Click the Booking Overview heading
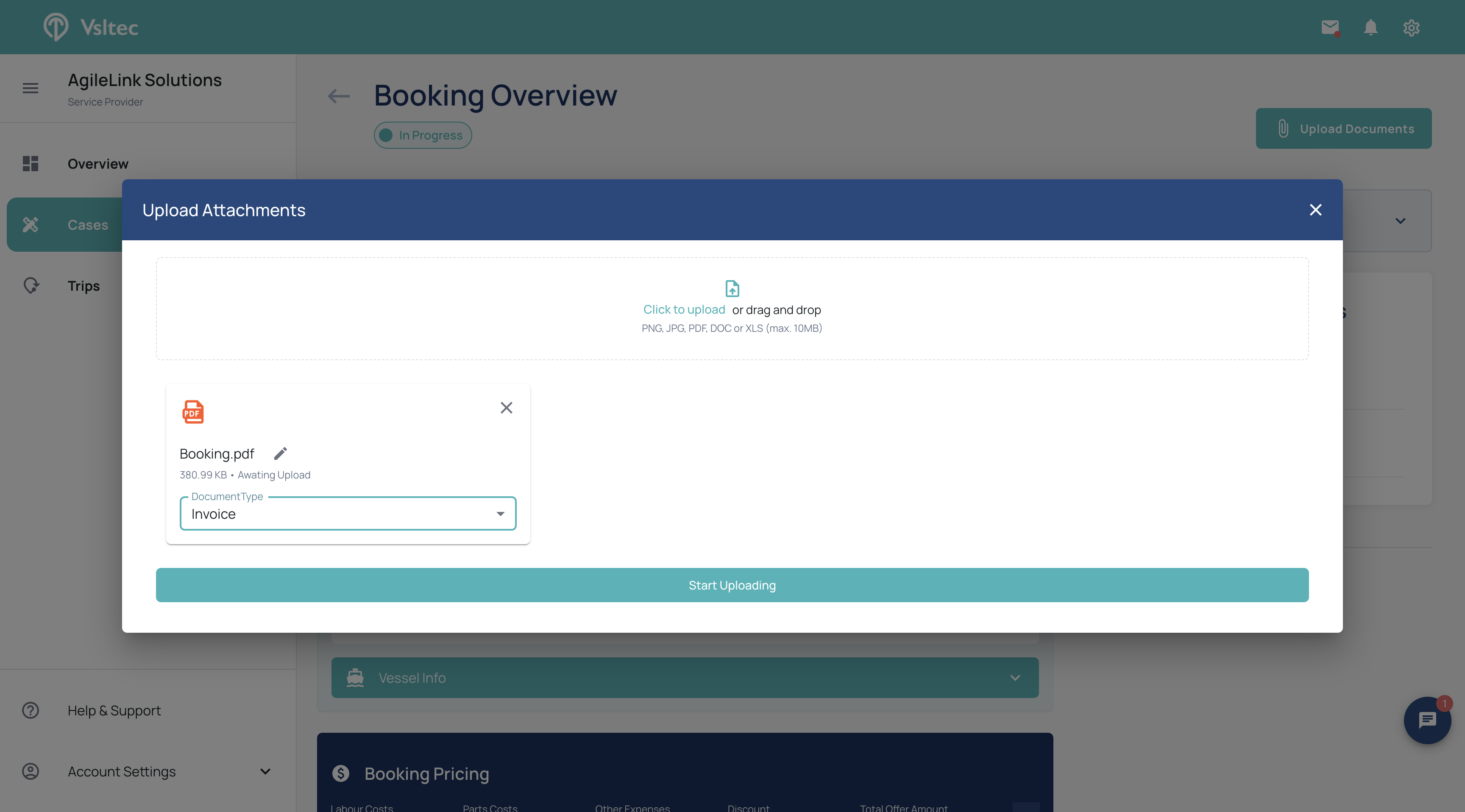Viewport: 1465px width, 812px height. [x=496, y=95]
